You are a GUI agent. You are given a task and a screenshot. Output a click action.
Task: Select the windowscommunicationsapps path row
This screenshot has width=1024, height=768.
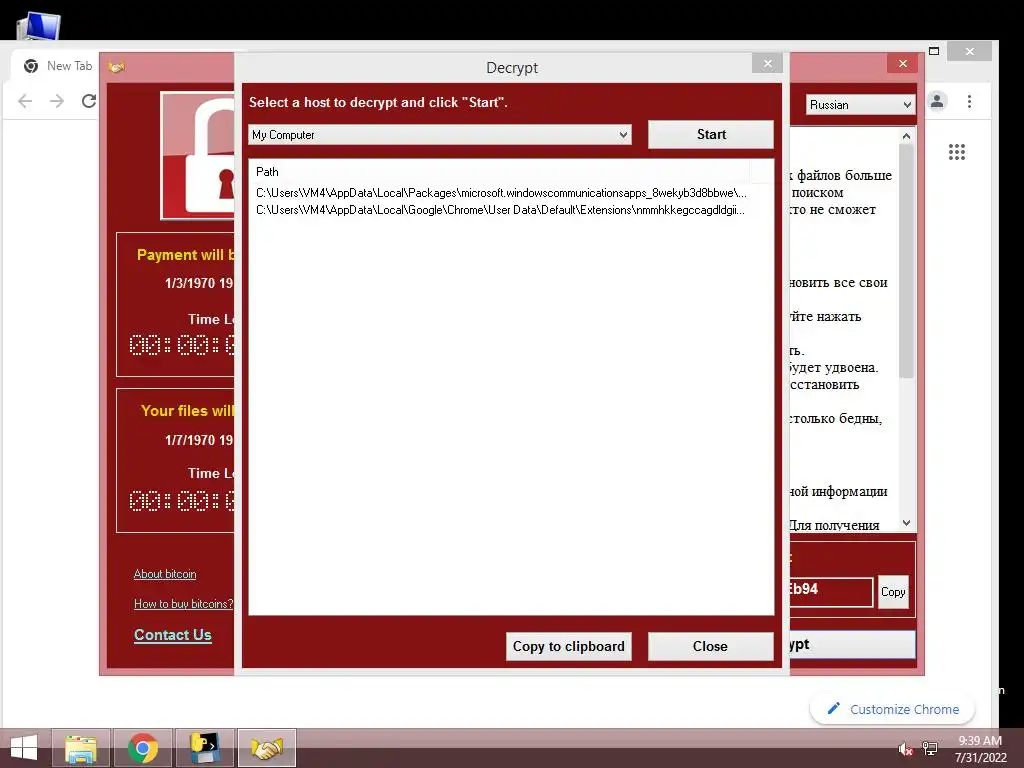501,193
